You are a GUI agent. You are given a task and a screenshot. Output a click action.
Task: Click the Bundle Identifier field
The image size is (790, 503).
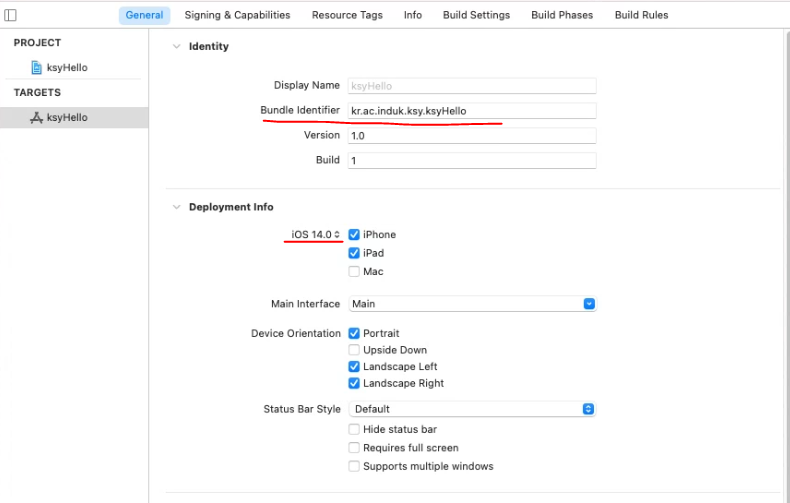click(x=472, y=110)
